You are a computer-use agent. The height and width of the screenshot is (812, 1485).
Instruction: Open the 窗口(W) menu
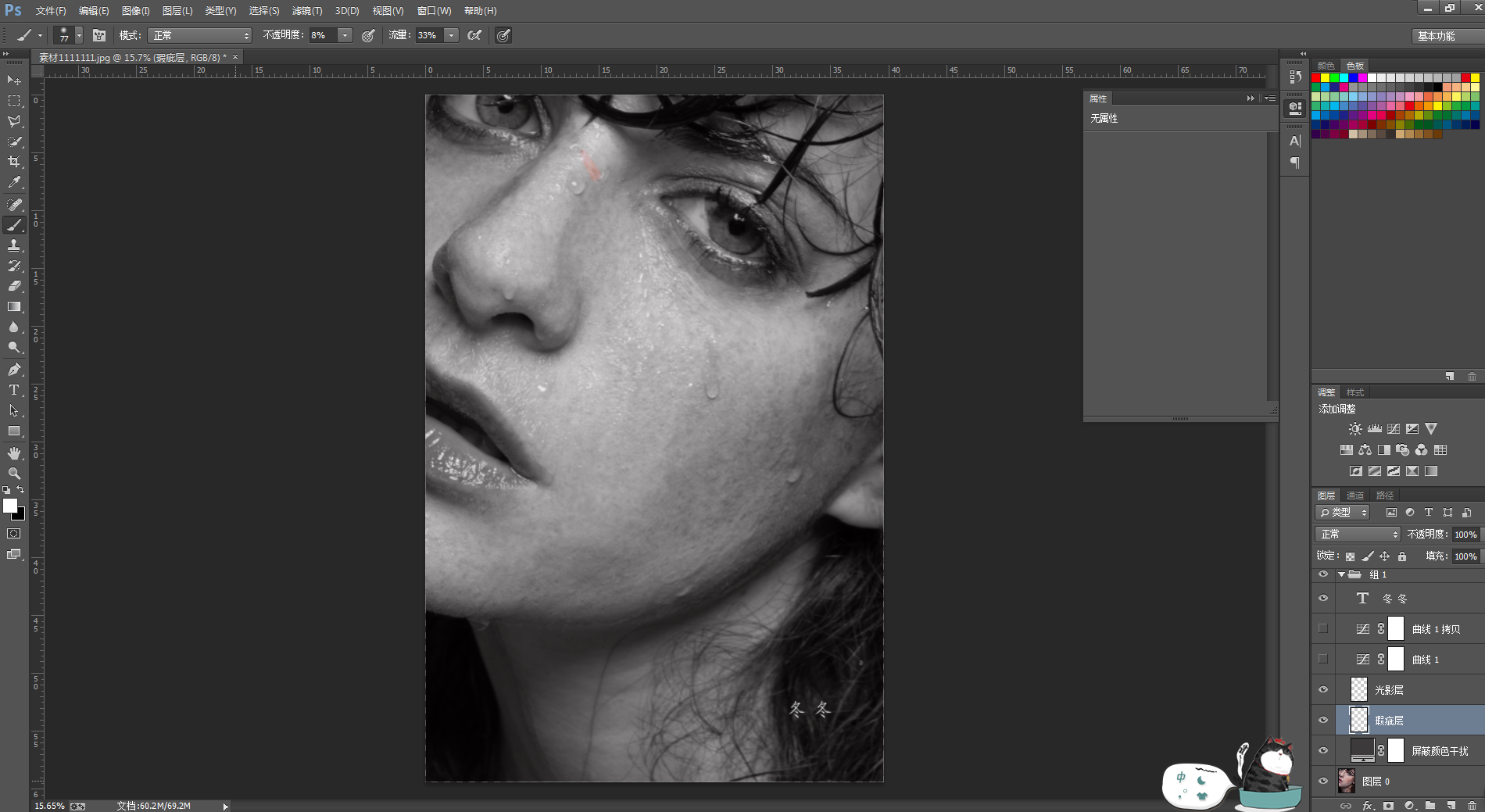pos(434,11)
